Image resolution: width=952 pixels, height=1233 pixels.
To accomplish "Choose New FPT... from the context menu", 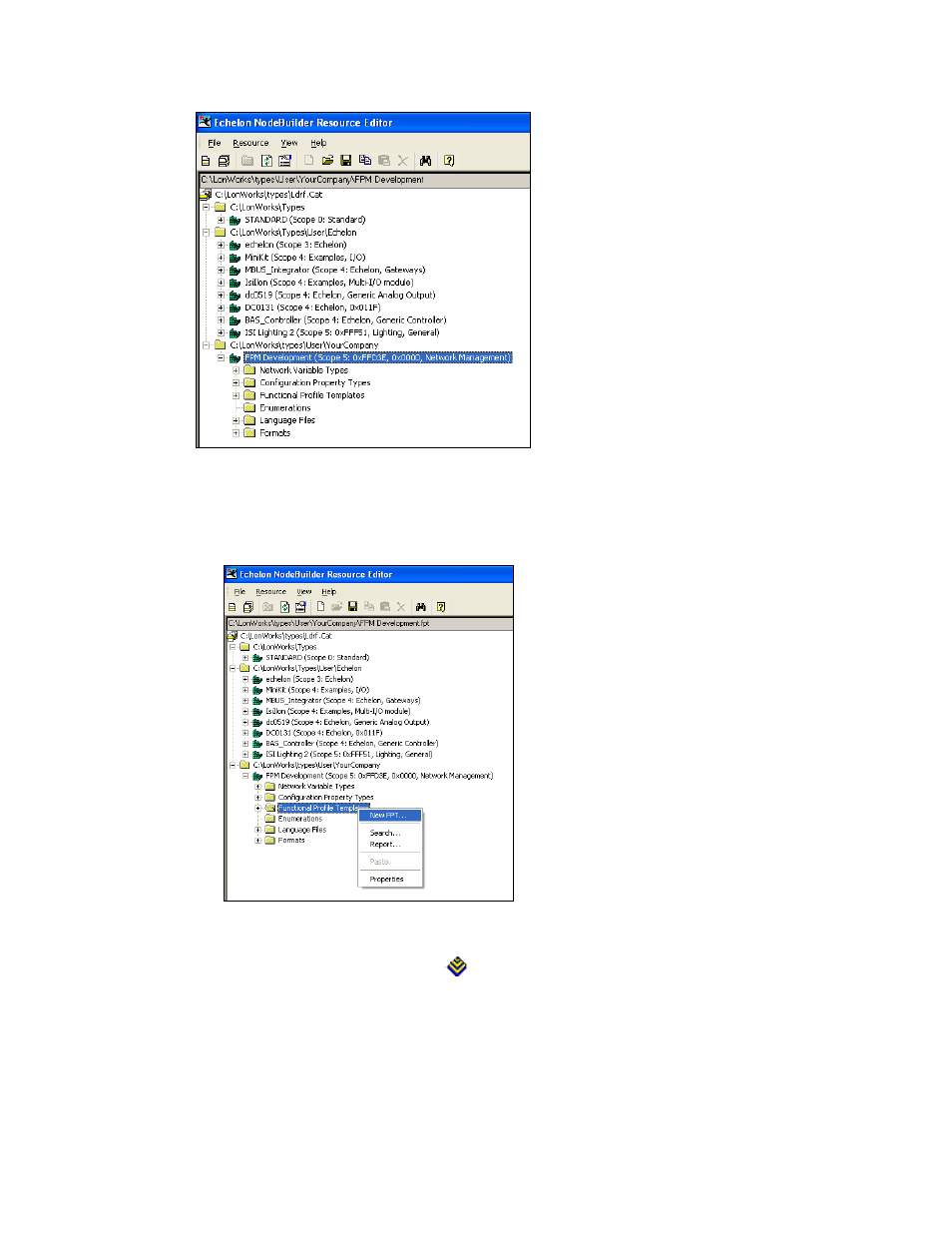I will pos(390,816).
